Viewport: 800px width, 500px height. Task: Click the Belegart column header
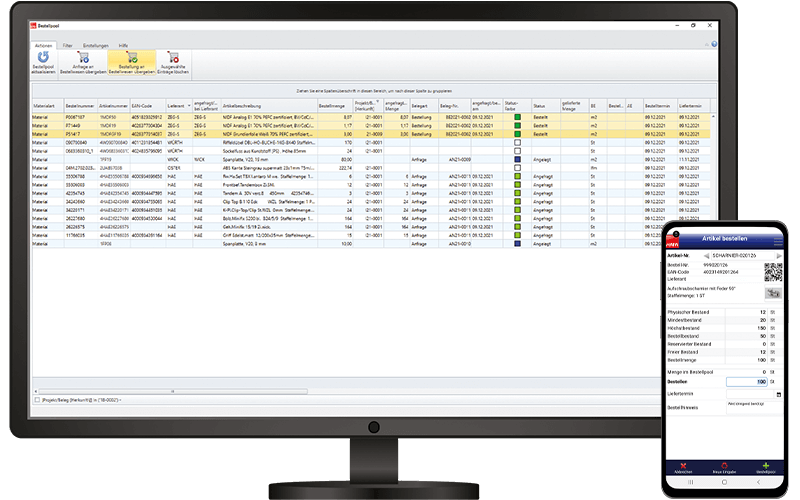[x=424, y=106]
